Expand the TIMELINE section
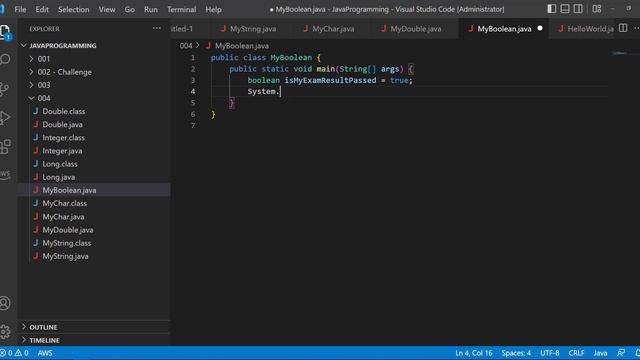Image resolution: width=640 pixels, height=360 pixels. click(x=24, y=340)
